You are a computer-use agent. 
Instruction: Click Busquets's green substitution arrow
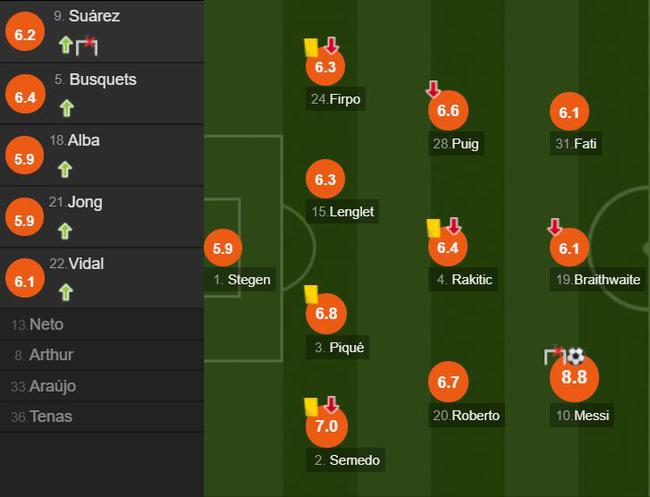pyautogui.click(x=66, y=108)
